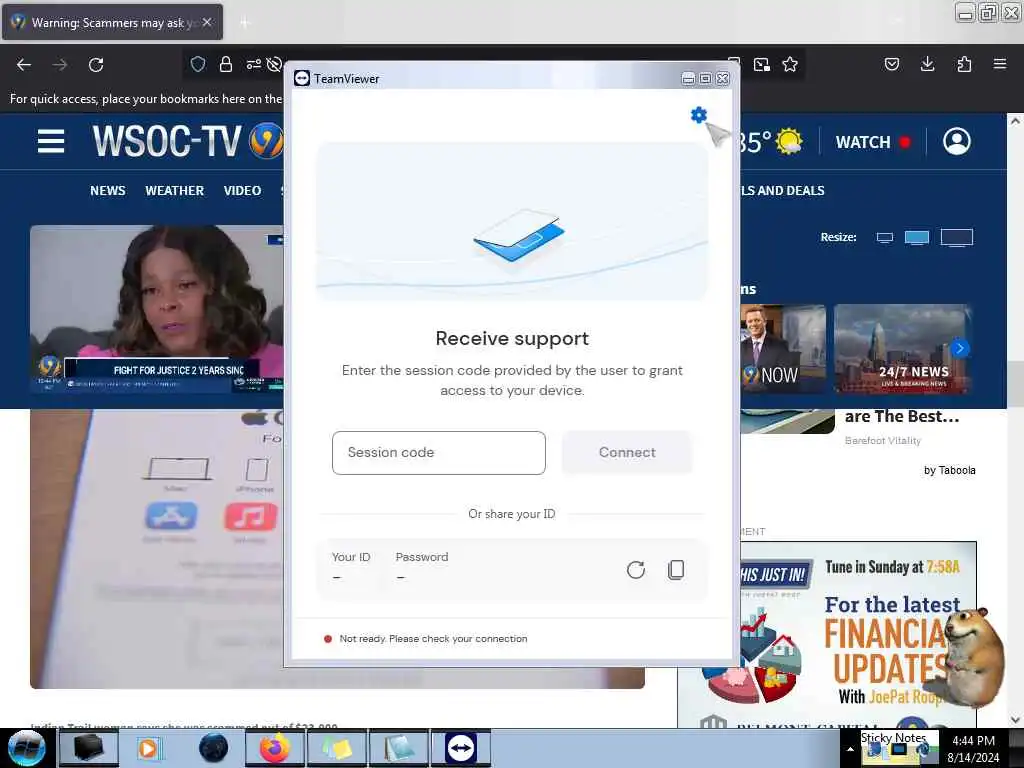Open the dark globe taskbar icon
1024x768 pixels.
pos(214,748)
